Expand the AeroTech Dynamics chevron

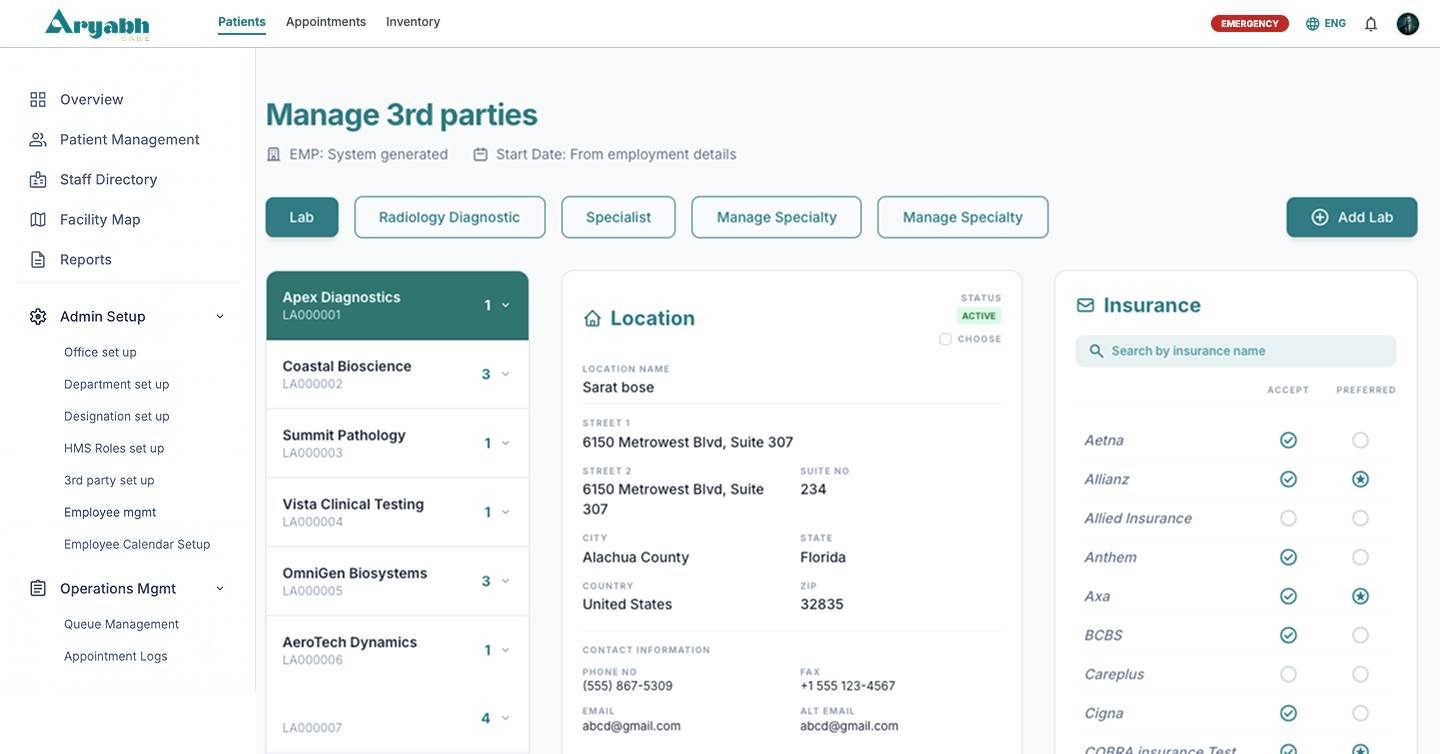tap(505, 651)
